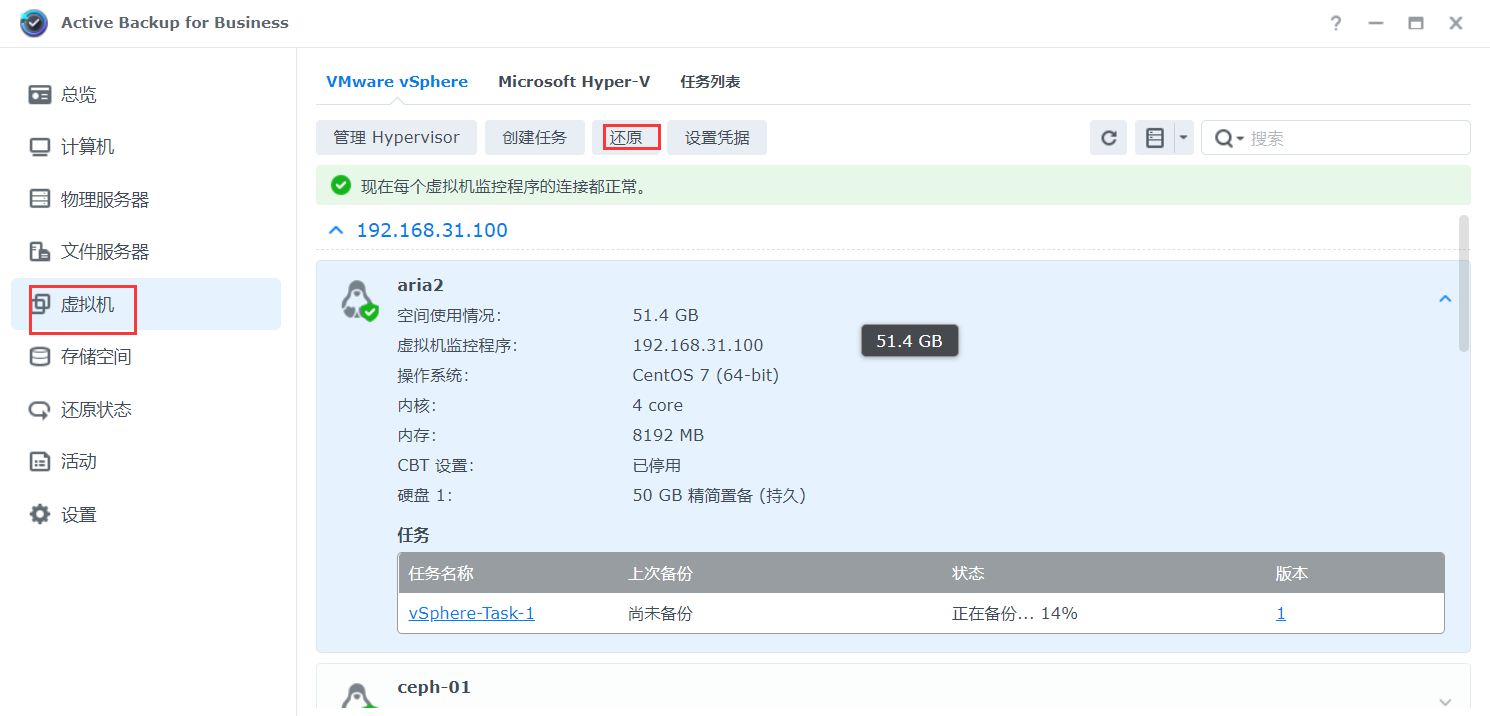Click the 8192 MB memory value
Image resolution: width=1490 pixels, height=716 pixels.
[x=668, y=436]
